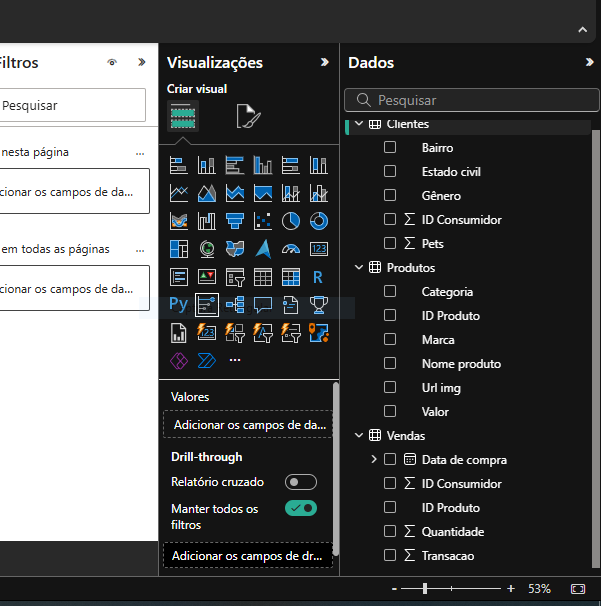Disable Manter todos os filtros toggle
Screen dimensions: 601x606
(x=300, y=508)
